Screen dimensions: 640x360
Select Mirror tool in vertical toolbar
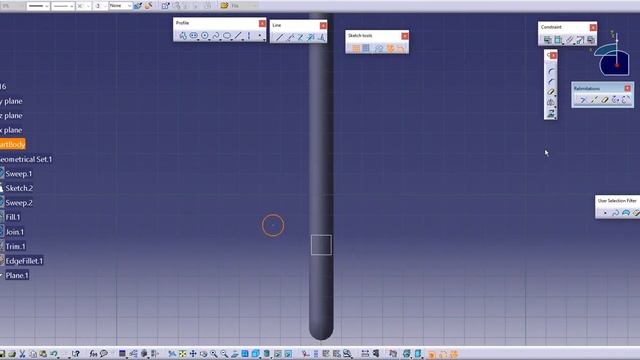coord(551,102)
